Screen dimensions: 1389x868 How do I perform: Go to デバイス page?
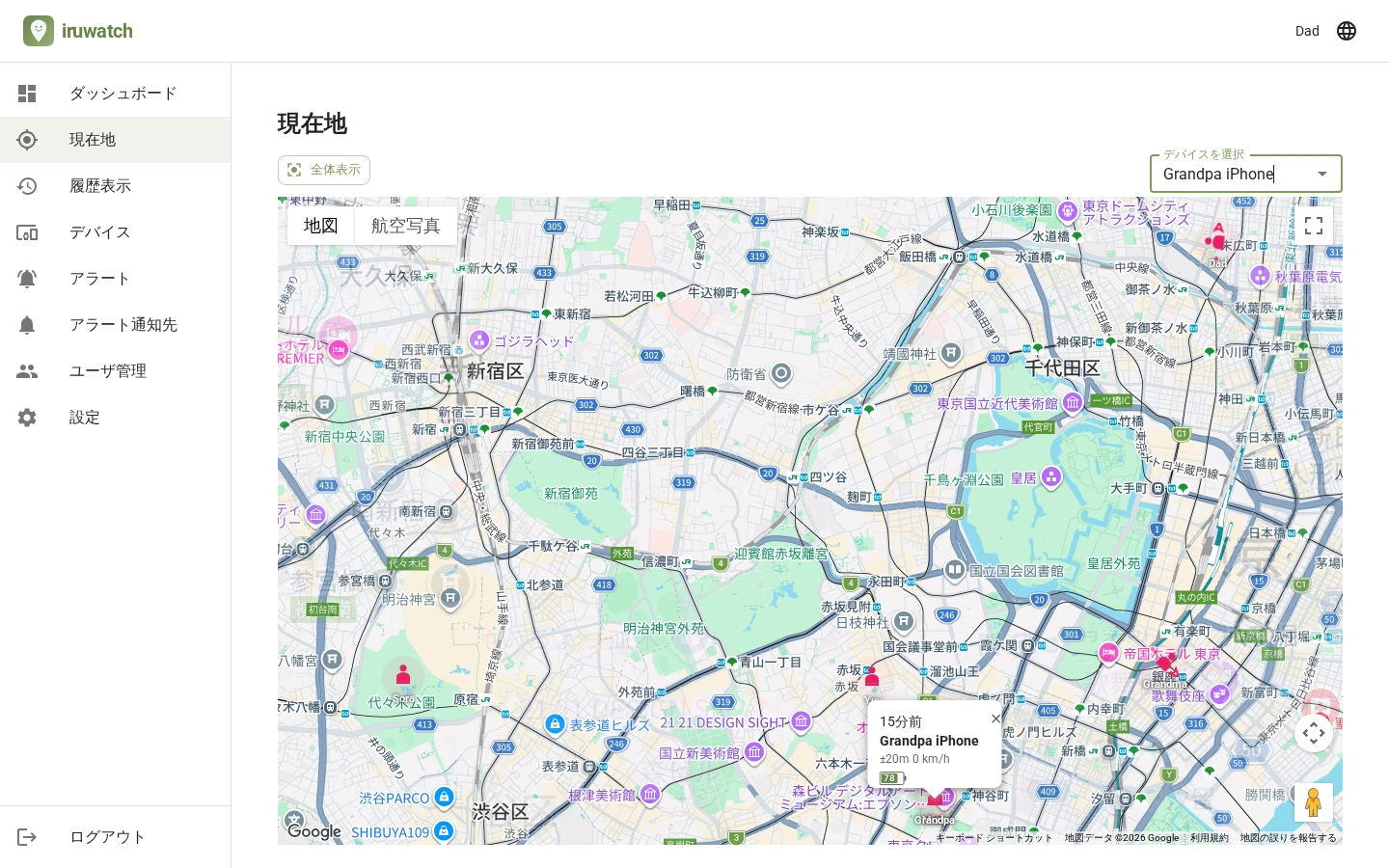(116, 232)
